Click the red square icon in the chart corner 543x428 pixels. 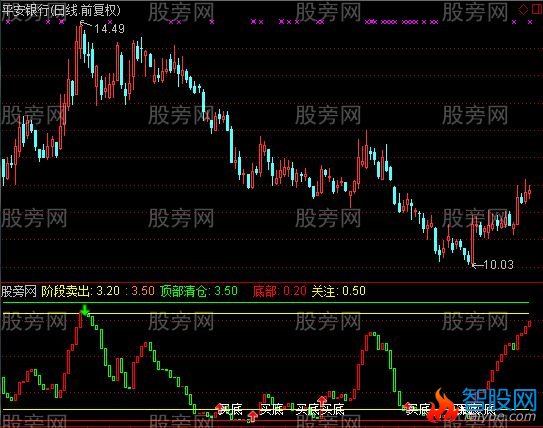coord(537,9)
